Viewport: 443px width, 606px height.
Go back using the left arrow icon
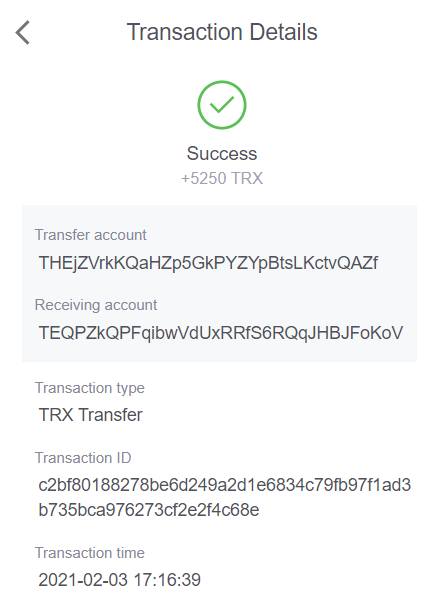23,33
